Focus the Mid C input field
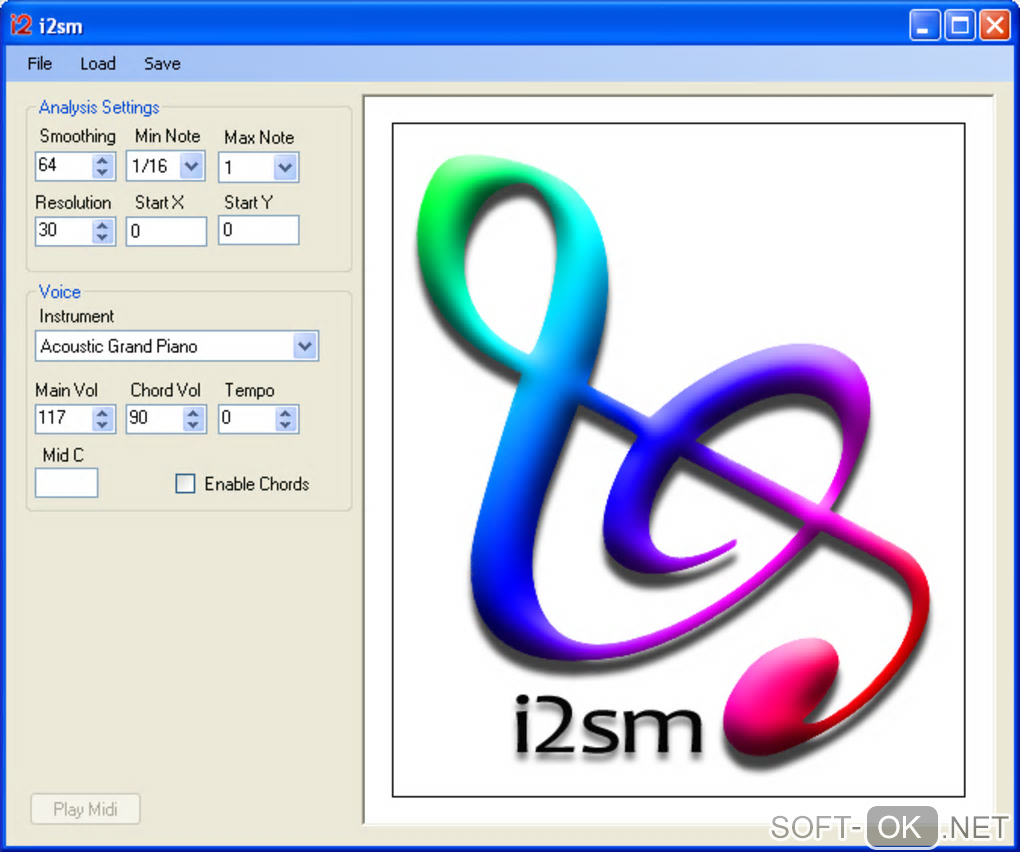 tap(66, 483)
